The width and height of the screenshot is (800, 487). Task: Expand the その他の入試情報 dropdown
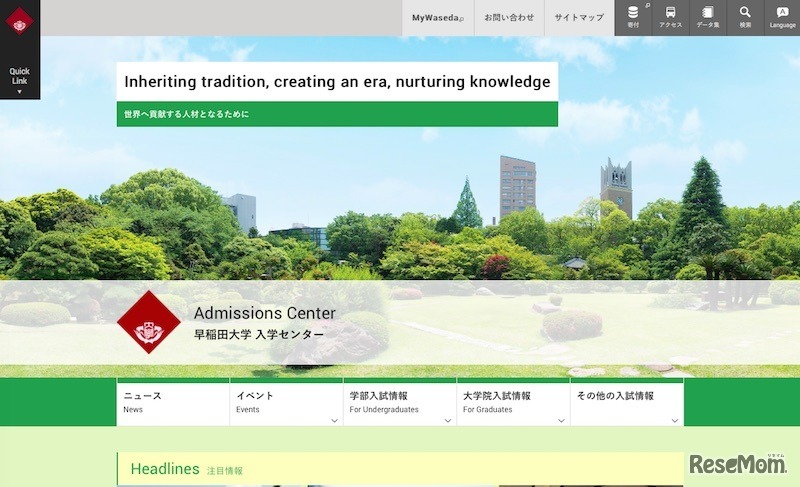674,420
